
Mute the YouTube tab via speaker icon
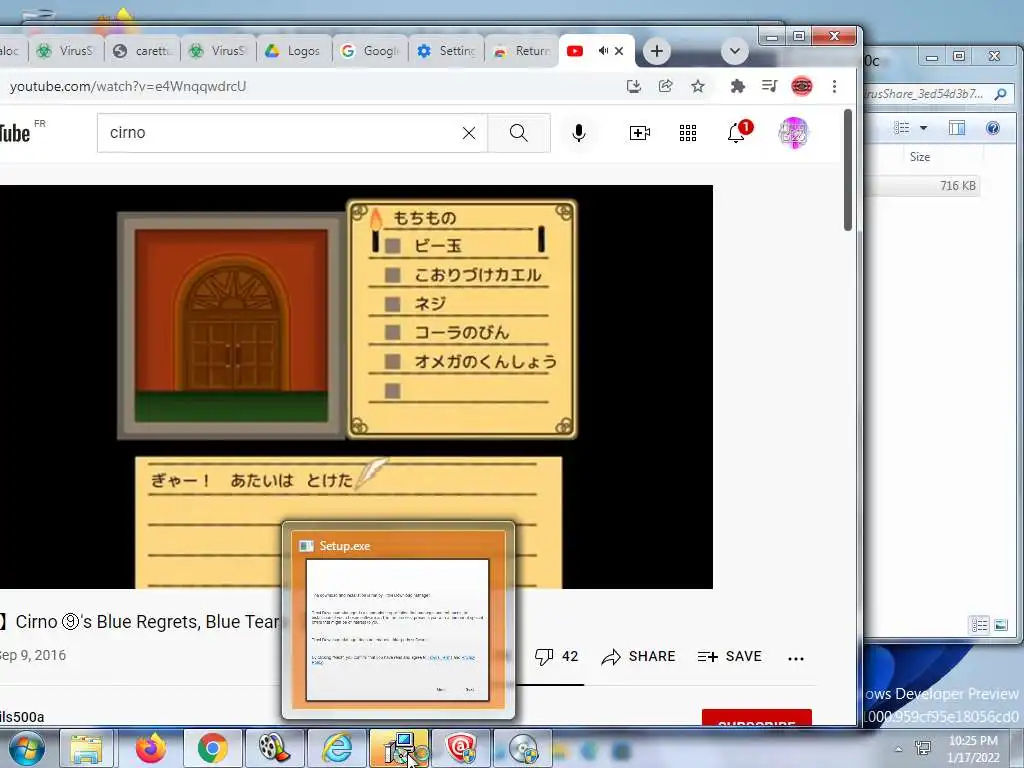(603, 51)
